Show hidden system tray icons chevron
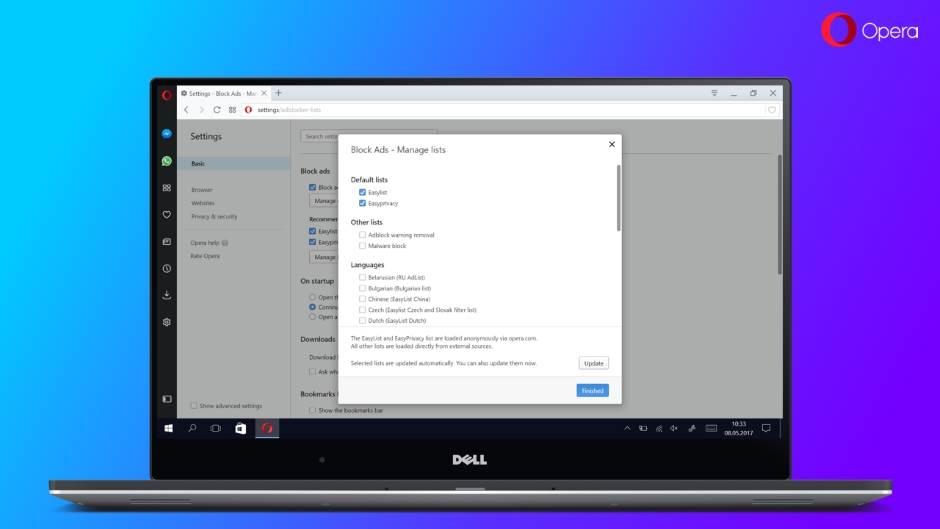The image size is (940, 529). [x=628, y=428]
